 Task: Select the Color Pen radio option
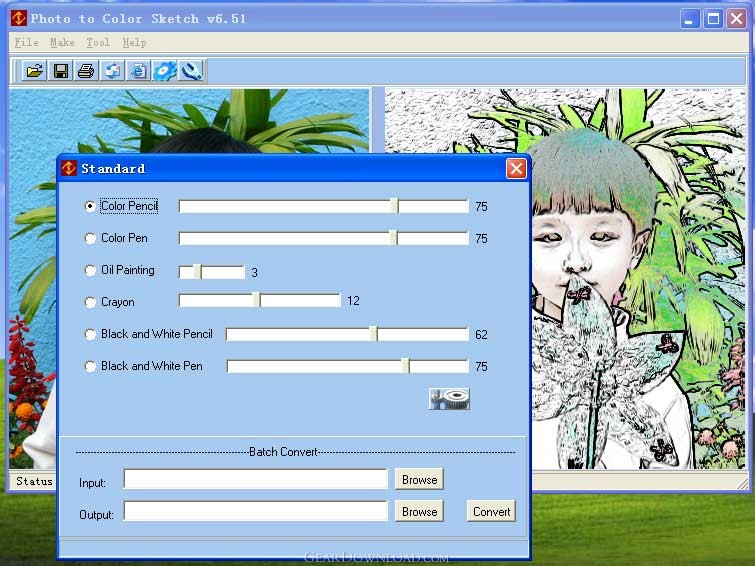pos(91,239)
